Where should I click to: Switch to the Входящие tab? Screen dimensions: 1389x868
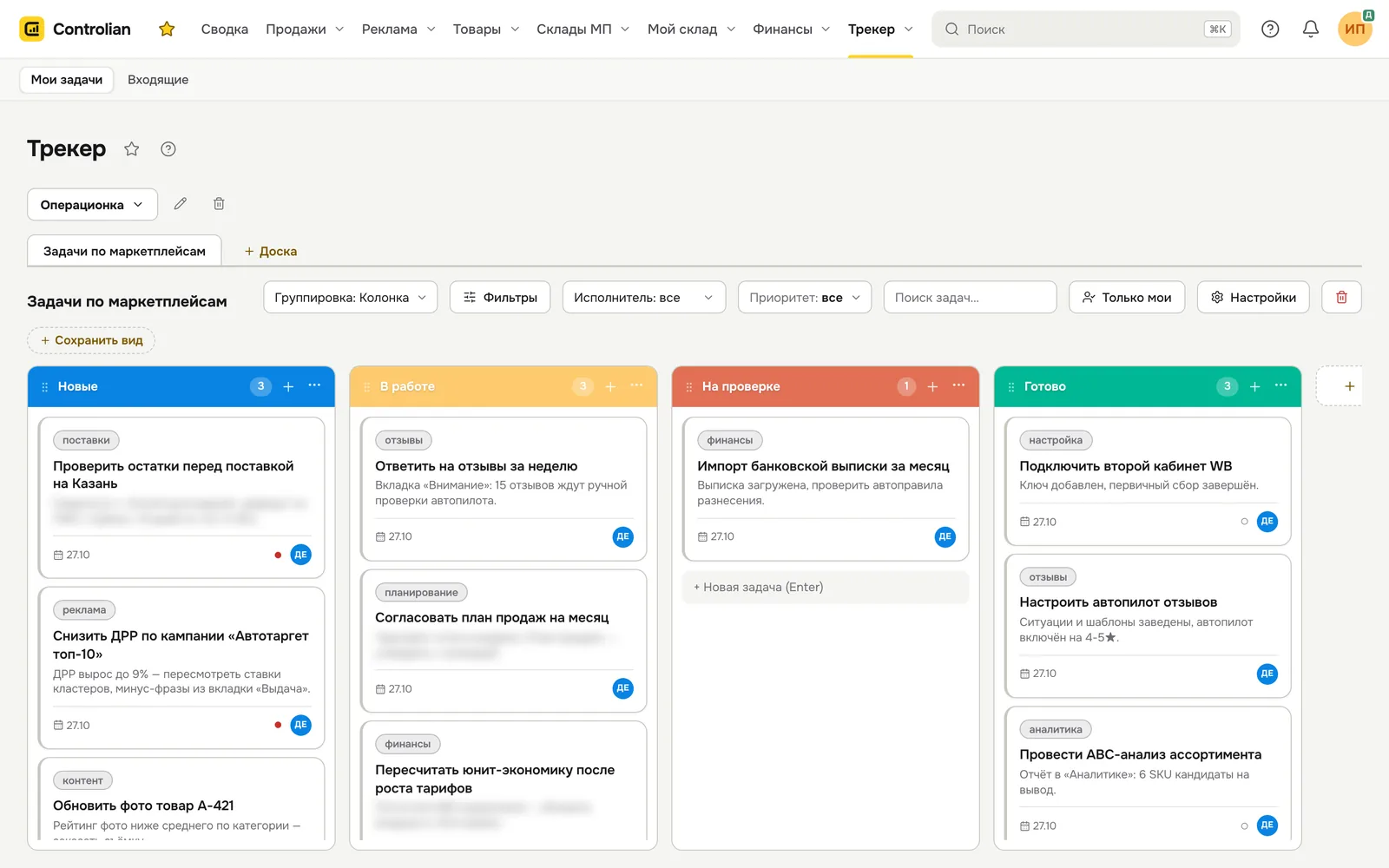(x=158, y=80)
